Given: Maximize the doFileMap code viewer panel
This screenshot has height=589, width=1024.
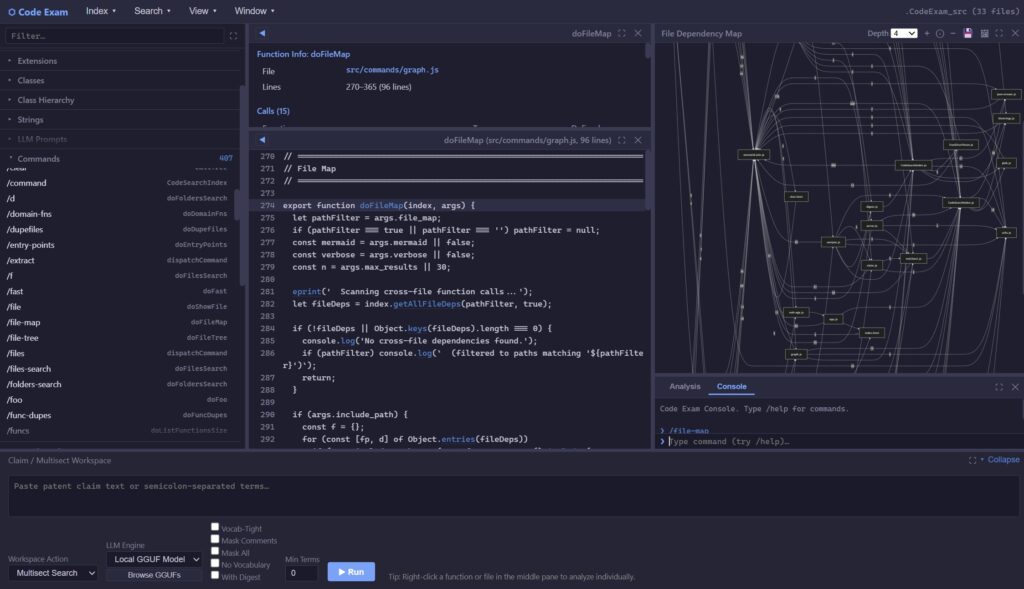Looking at the screenshot, I should 622,140.
